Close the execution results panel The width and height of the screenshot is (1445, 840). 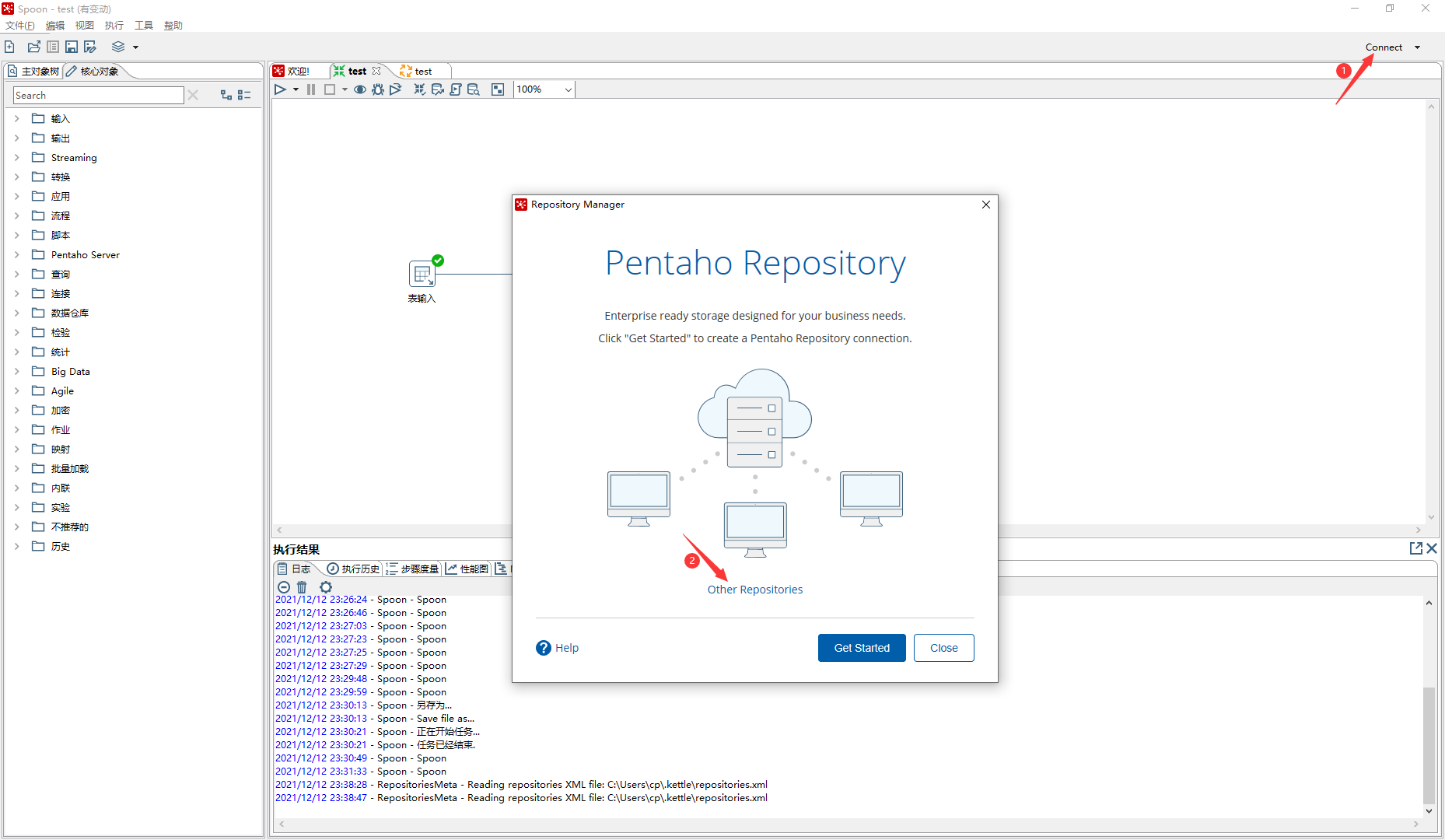pyautogui.click(x=1432, y=548)
